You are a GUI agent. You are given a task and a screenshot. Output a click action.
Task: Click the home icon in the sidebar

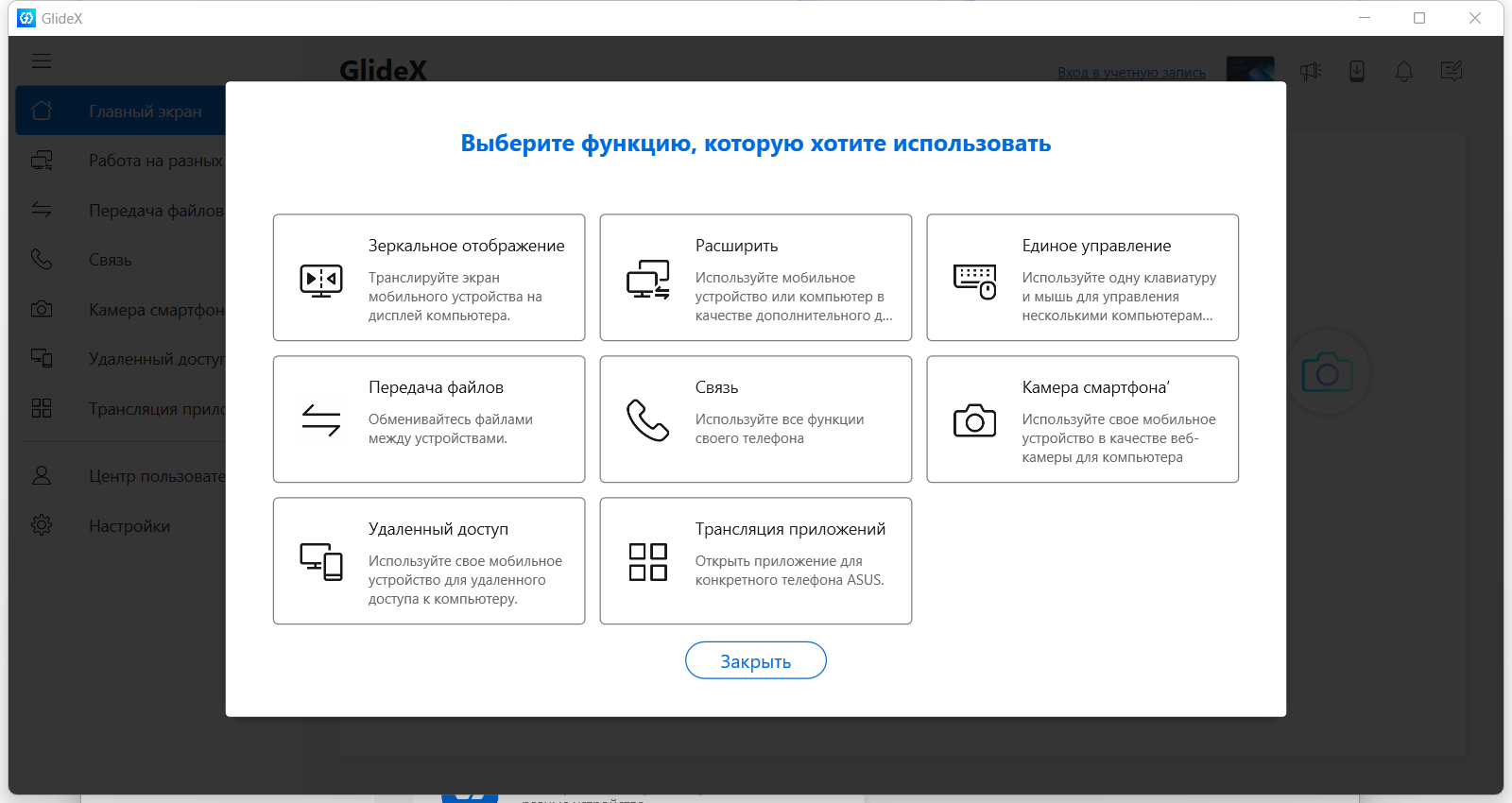(42, 111)
